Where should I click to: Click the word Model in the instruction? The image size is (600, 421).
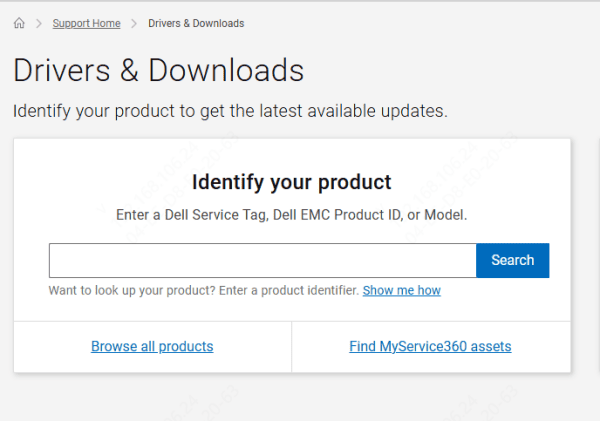coord(444,215)
